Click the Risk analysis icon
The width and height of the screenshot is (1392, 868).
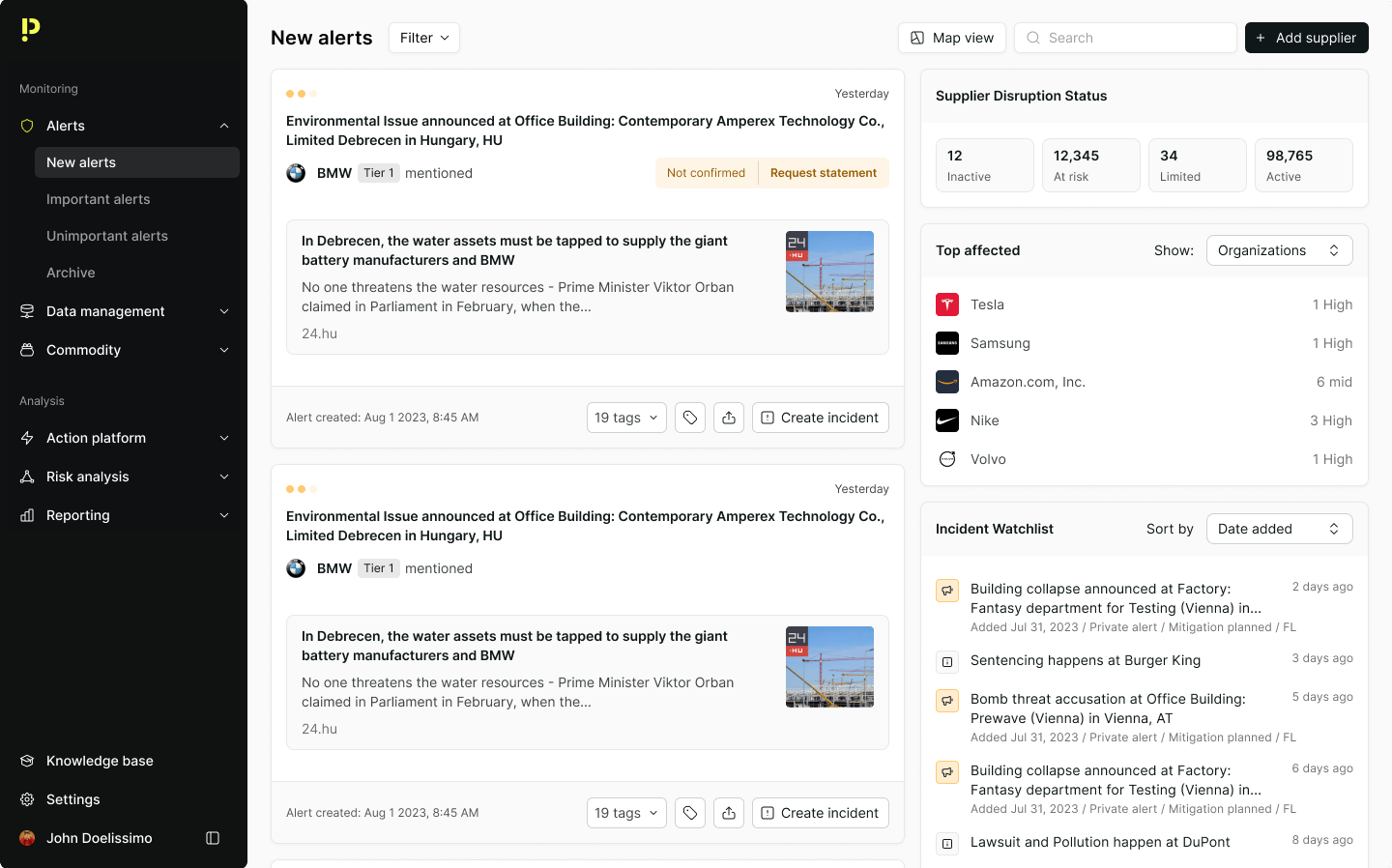pyautogui.click(x=27, y=477)
